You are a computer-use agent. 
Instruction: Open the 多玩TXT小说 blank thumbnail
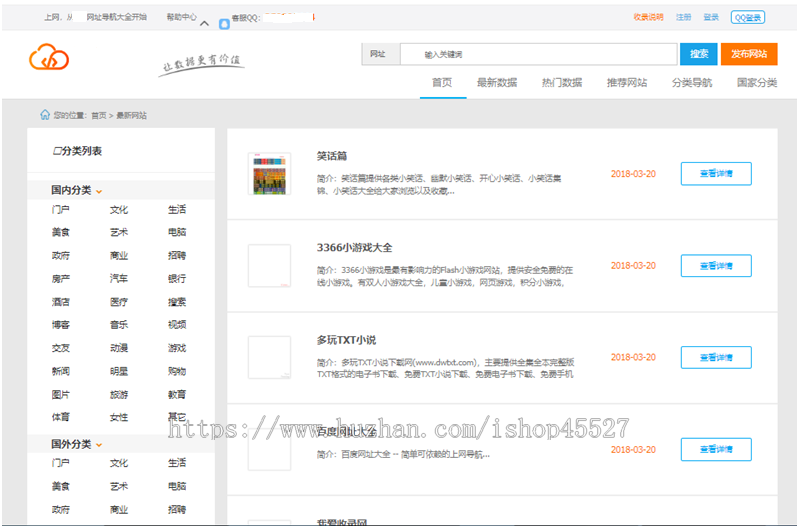(270, 357)
